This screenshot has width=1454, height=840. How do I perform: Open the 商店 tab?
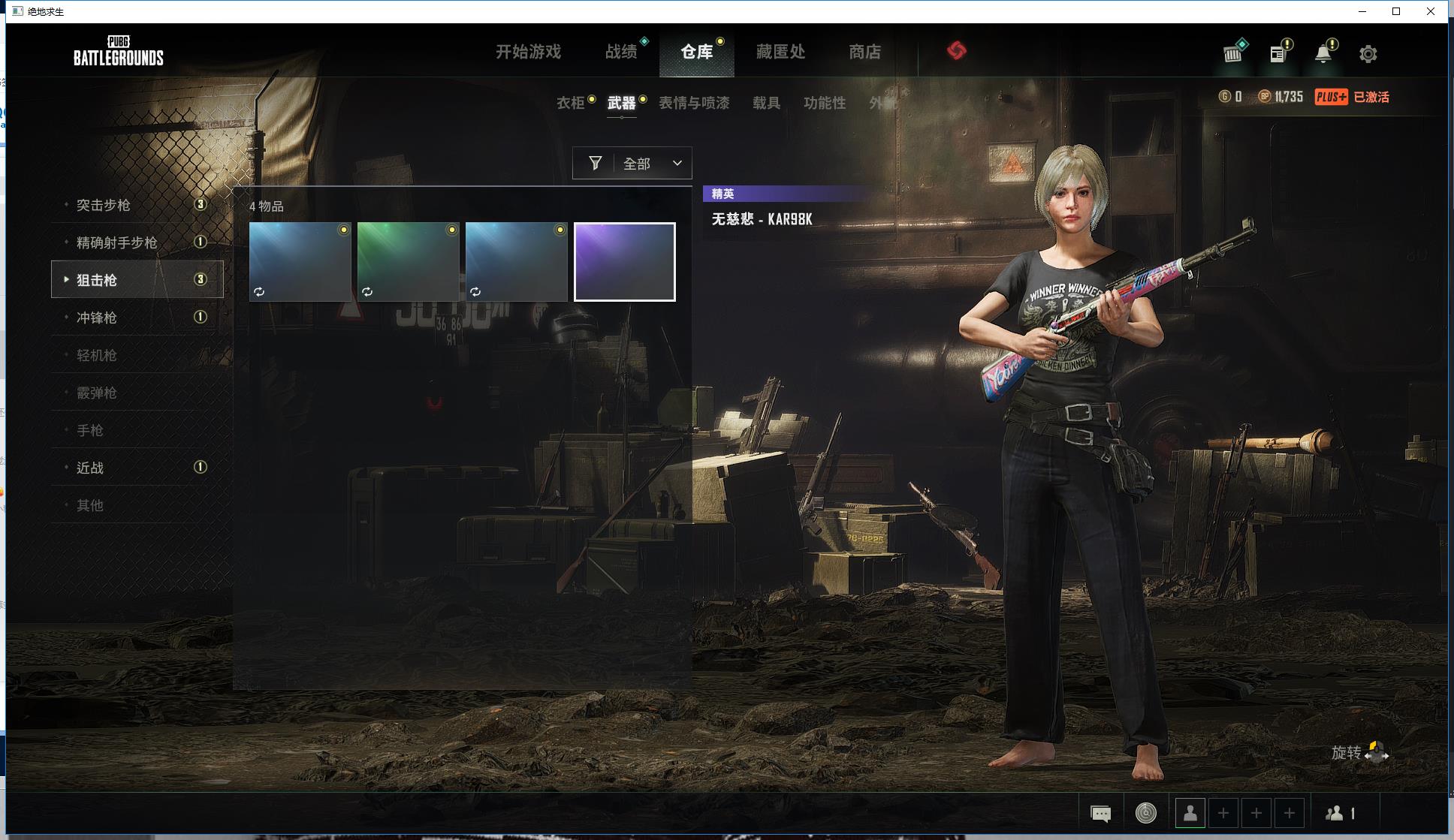864,52
